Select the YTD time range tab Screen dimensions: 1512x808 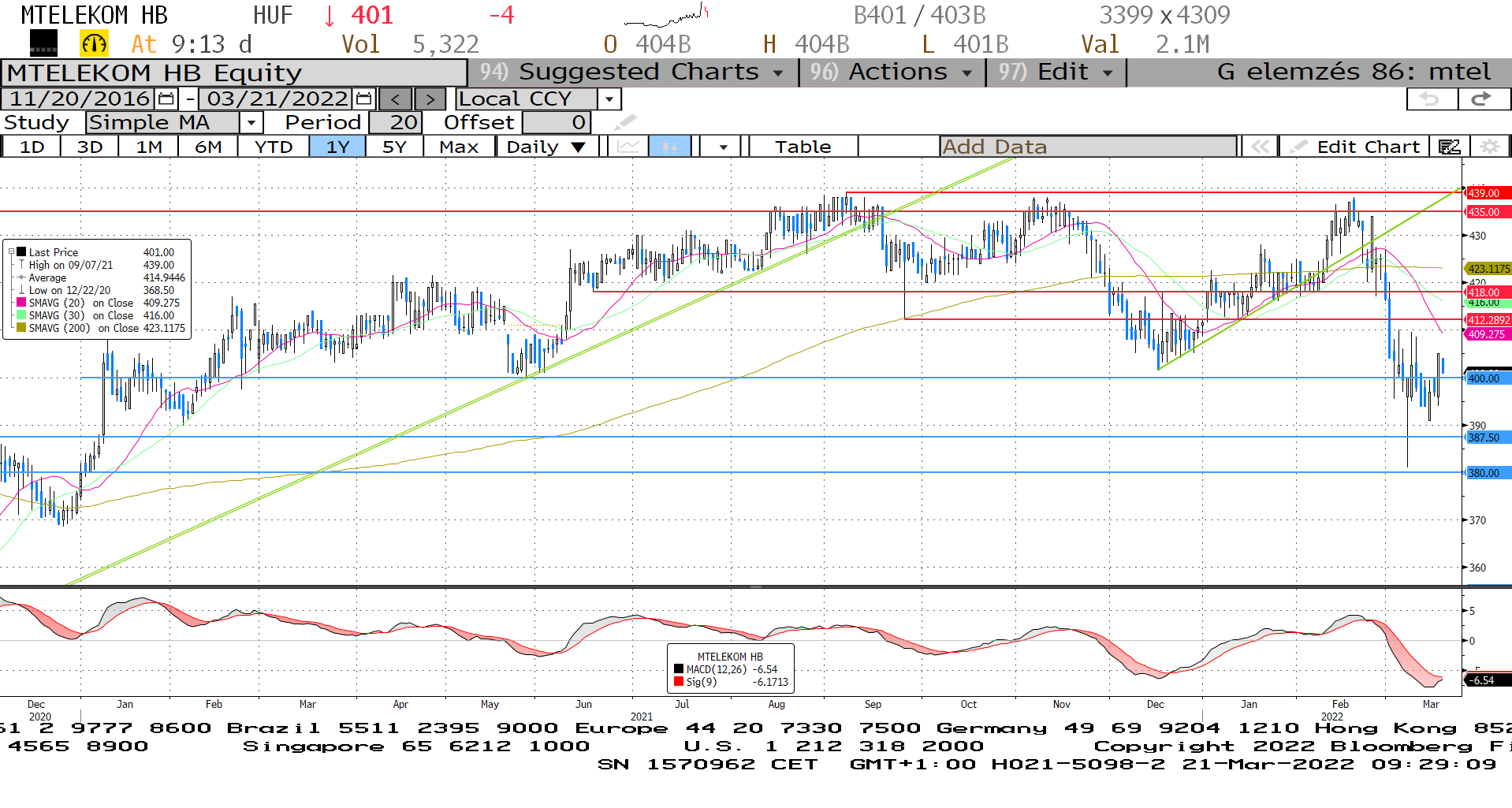coord(274,147)
